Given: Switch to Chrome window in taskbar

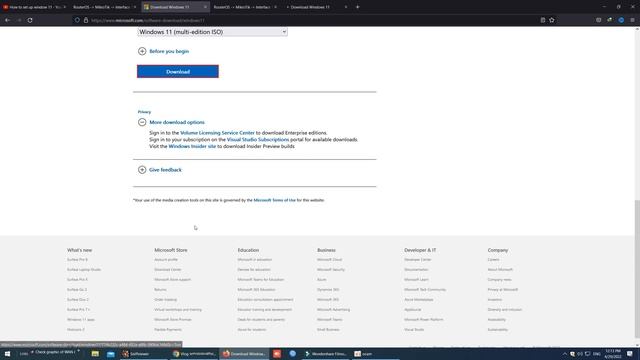Looking at the screenshot, I should [x=194, y=354].
